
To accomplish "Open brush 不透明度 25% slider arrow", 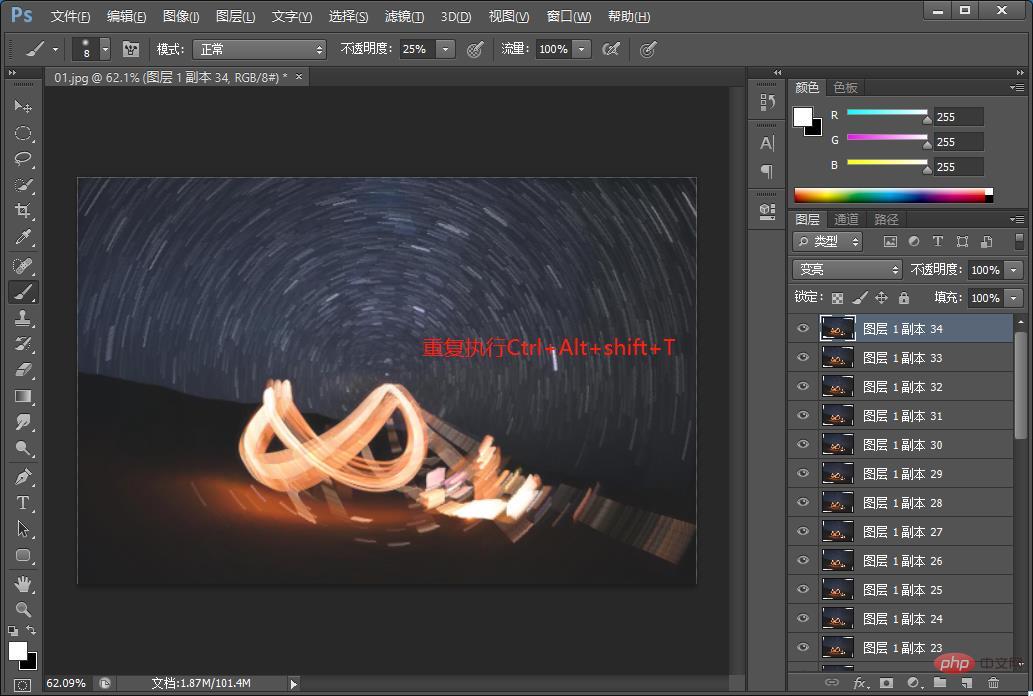I will 446,49.
